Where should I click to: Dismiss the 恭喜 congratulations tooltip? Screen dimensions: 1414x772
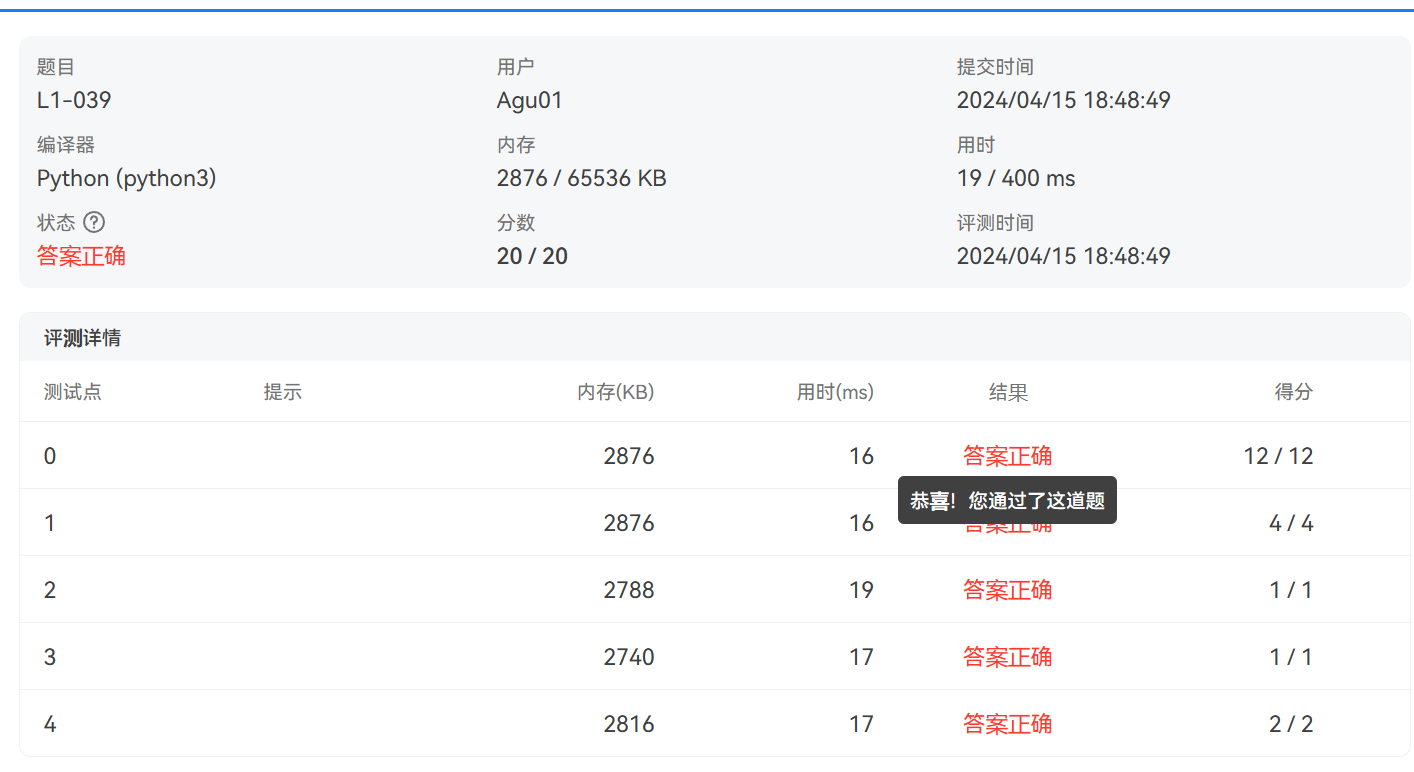point(1007,500)
